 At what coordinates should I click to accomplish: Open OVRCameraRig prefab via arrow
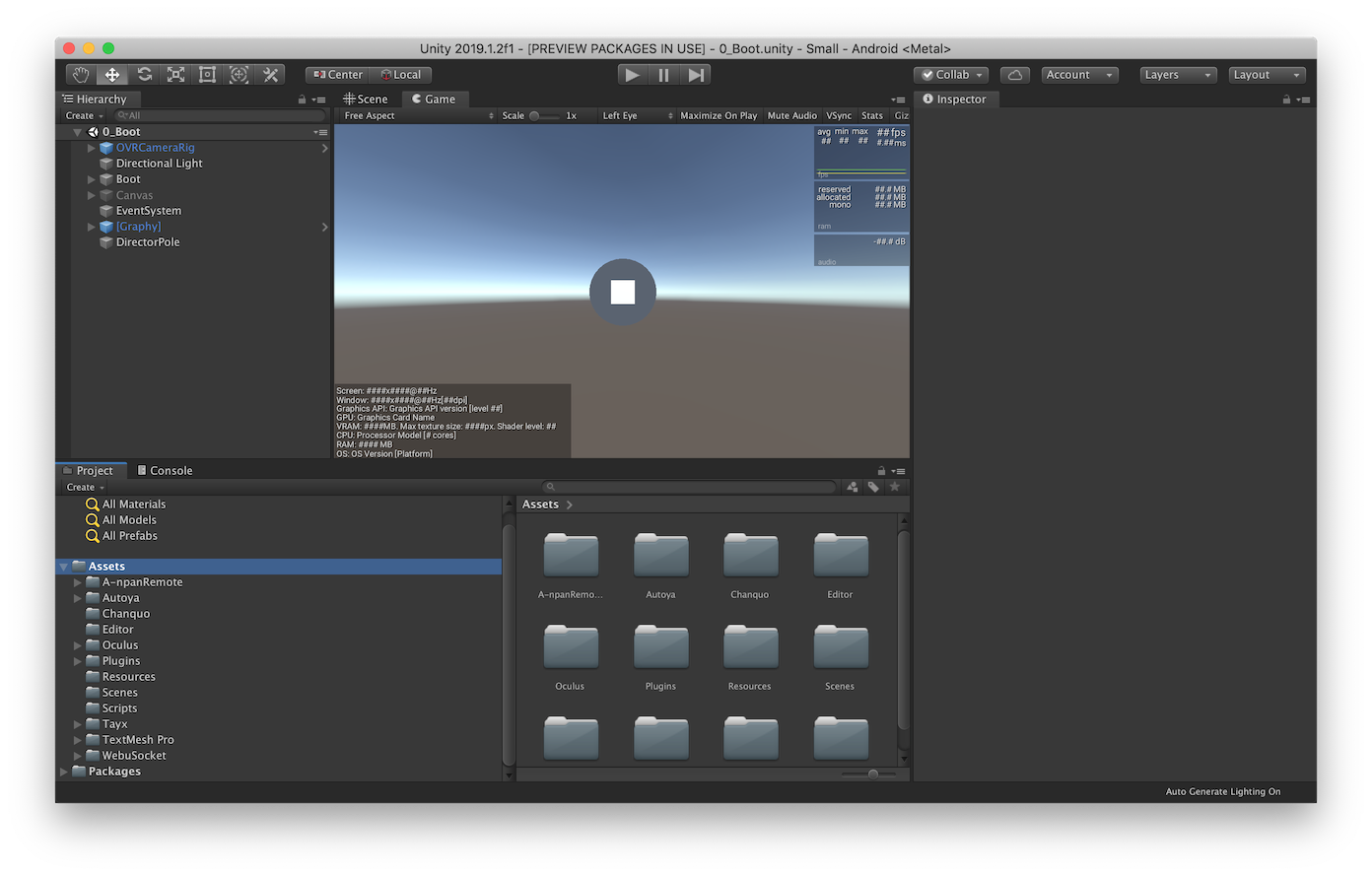click(x=325, y=148)
